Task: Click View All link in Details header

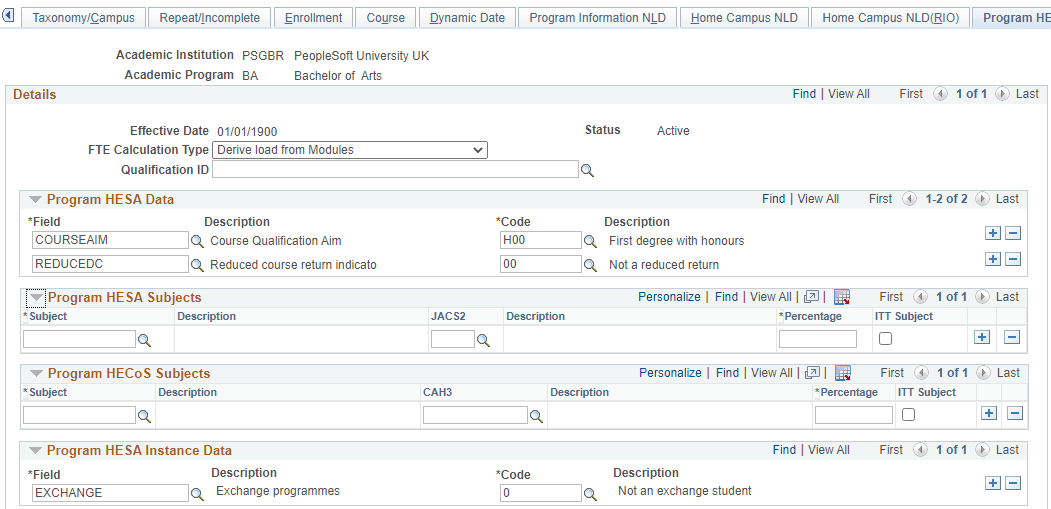Action: click(x=848, y=94)
